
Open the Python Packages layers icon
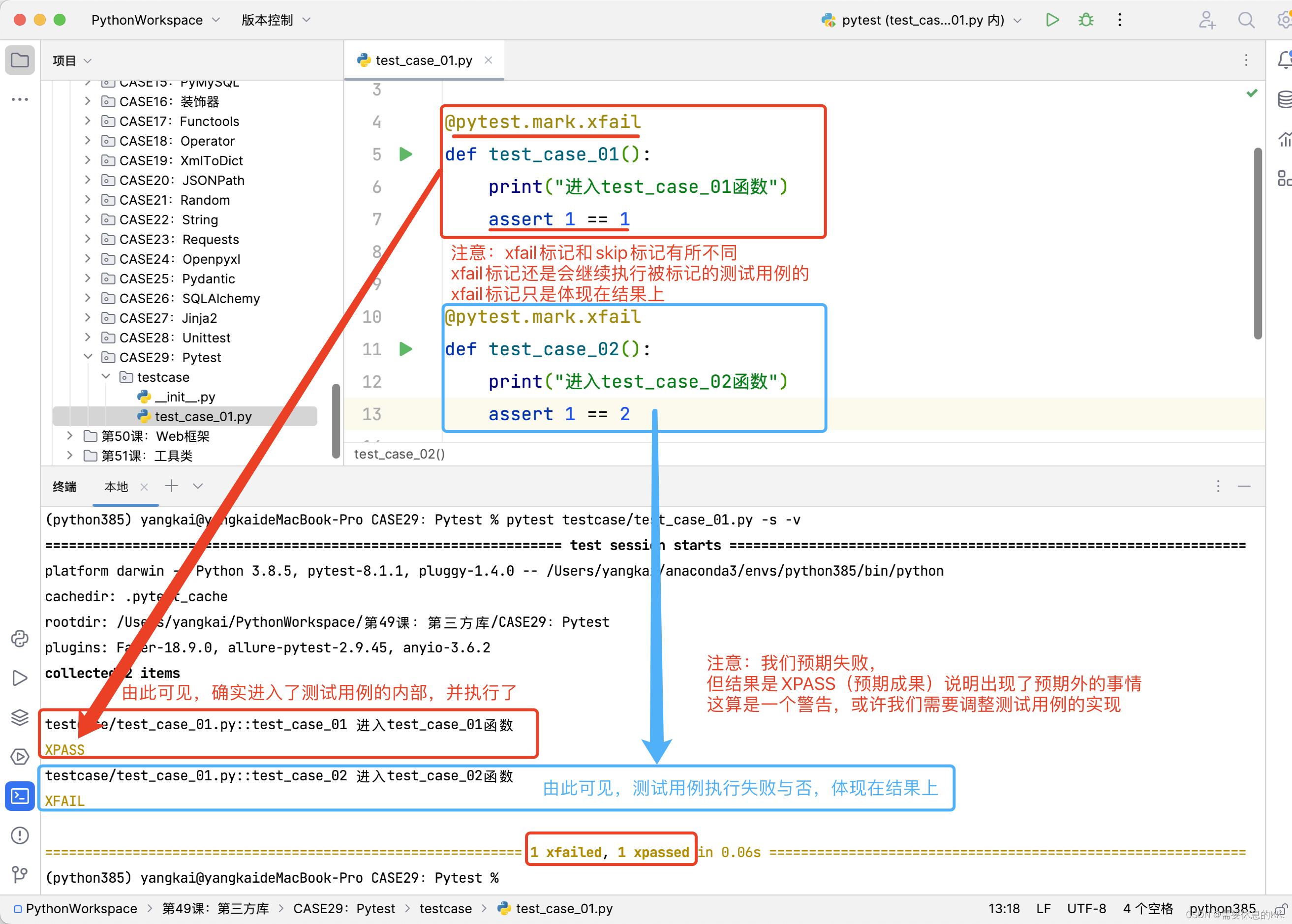(x=20, y=717)
